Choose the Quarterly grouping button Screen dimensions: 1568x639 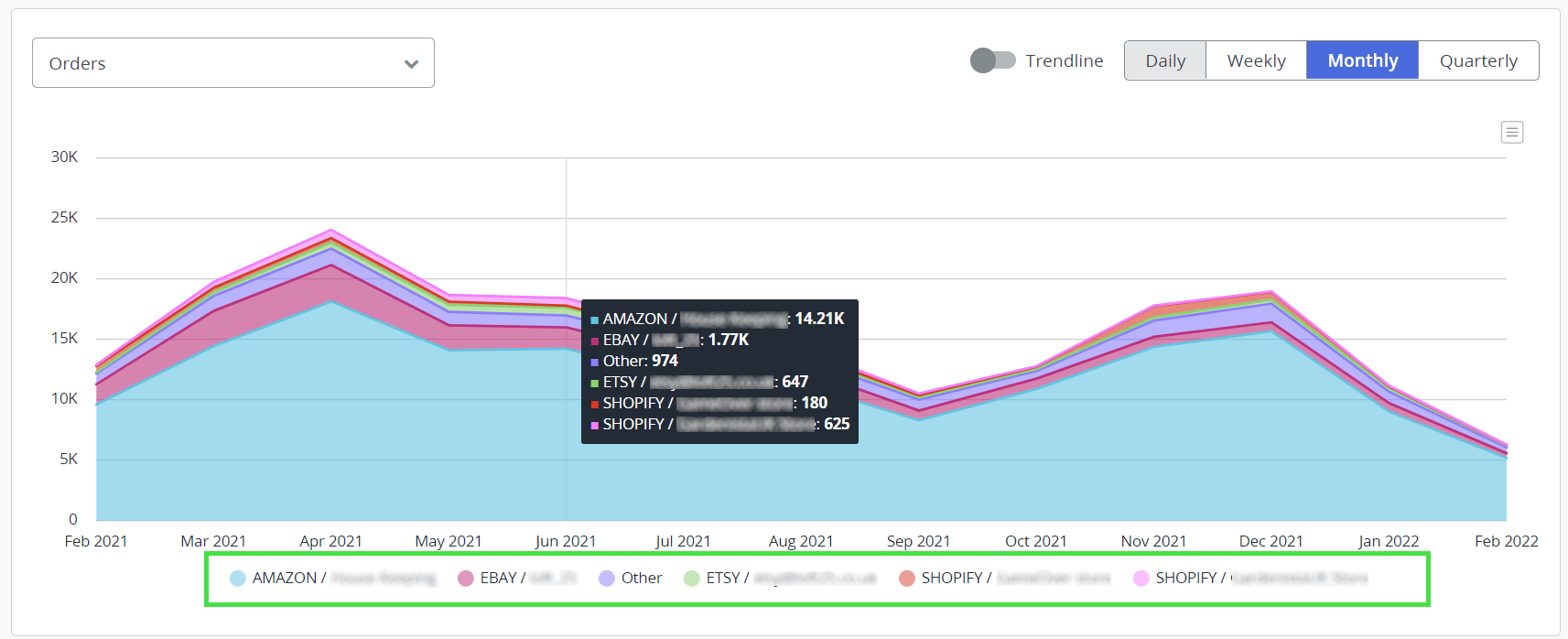(1478, 60)
